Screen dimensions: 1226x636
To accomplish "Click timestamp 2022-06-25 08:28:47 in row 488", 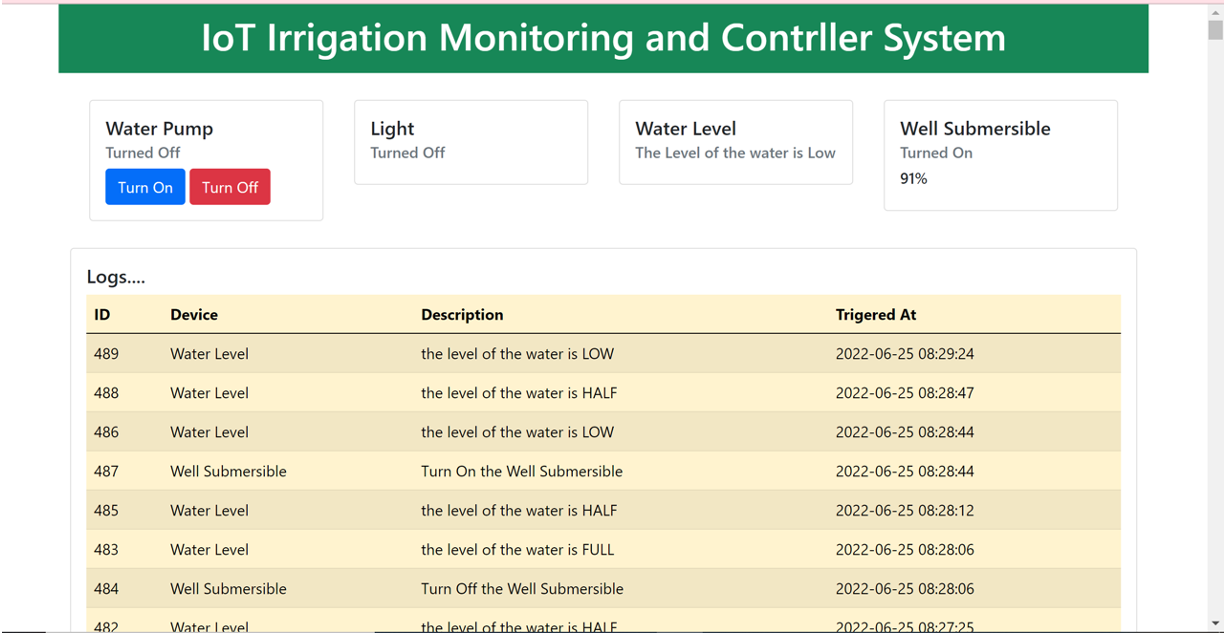I will pos(904,392).
